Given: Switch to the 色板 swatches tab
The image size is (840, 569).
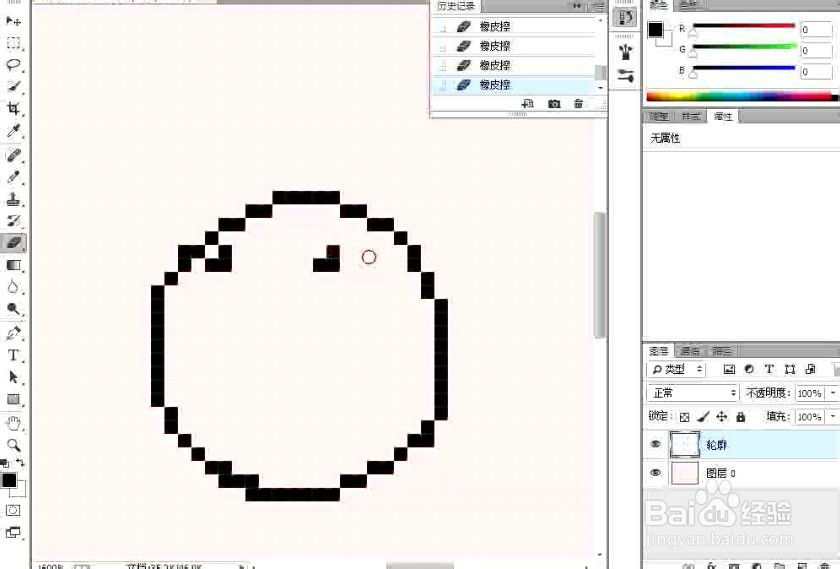Looking at the screenshot, I should click(x=689, y=5).
